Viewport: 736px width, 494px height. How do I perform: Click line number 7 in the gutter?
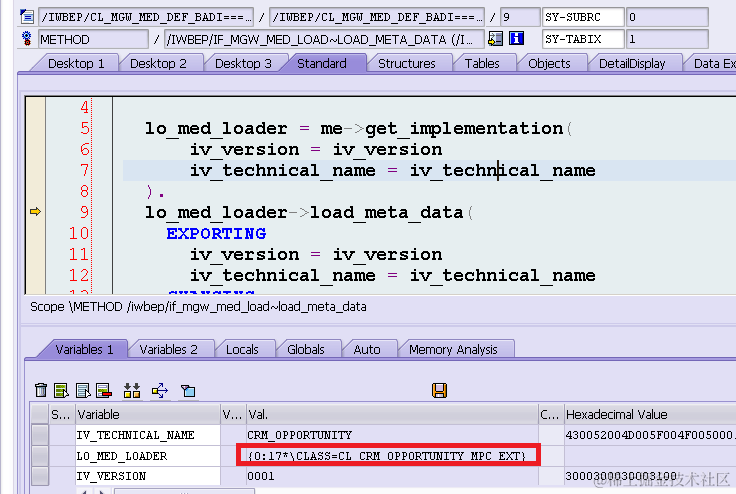[x=84, y=170]
